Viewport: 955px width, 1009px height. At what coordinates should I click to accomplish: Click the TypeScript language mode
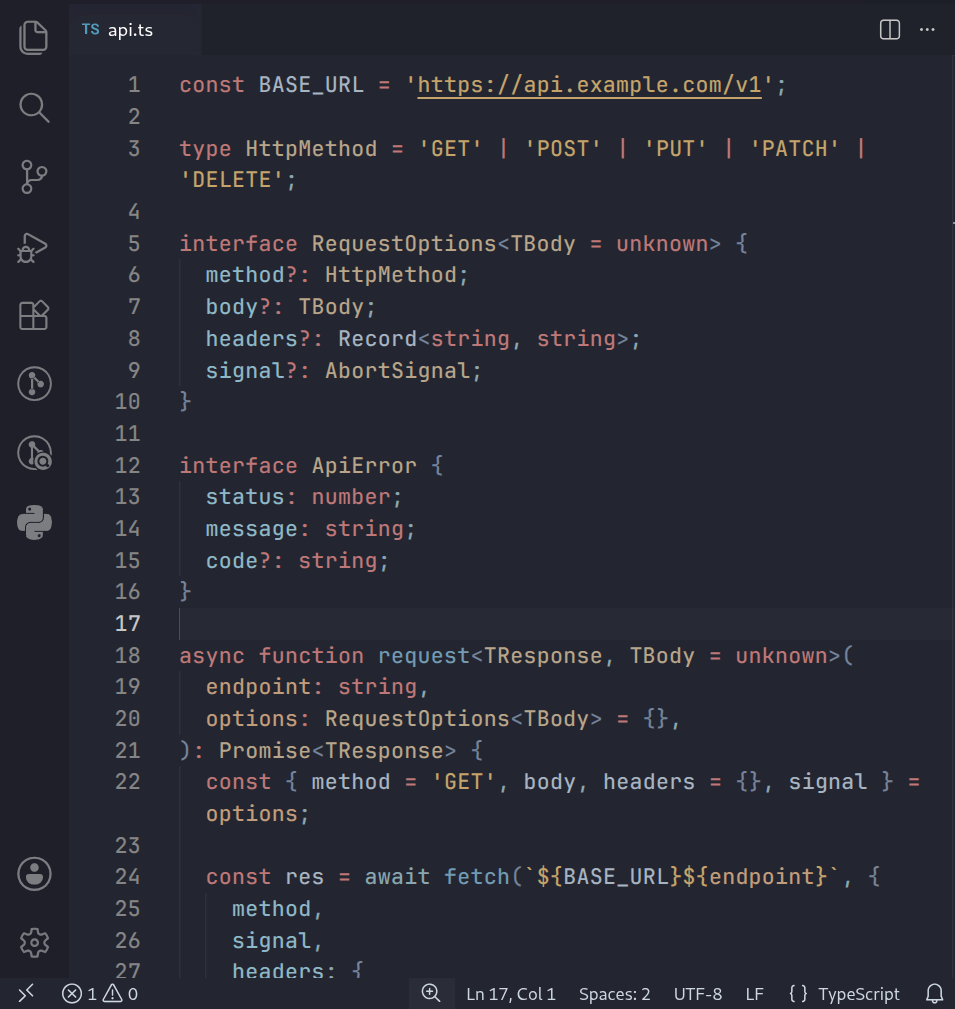[x=858, y=994]
